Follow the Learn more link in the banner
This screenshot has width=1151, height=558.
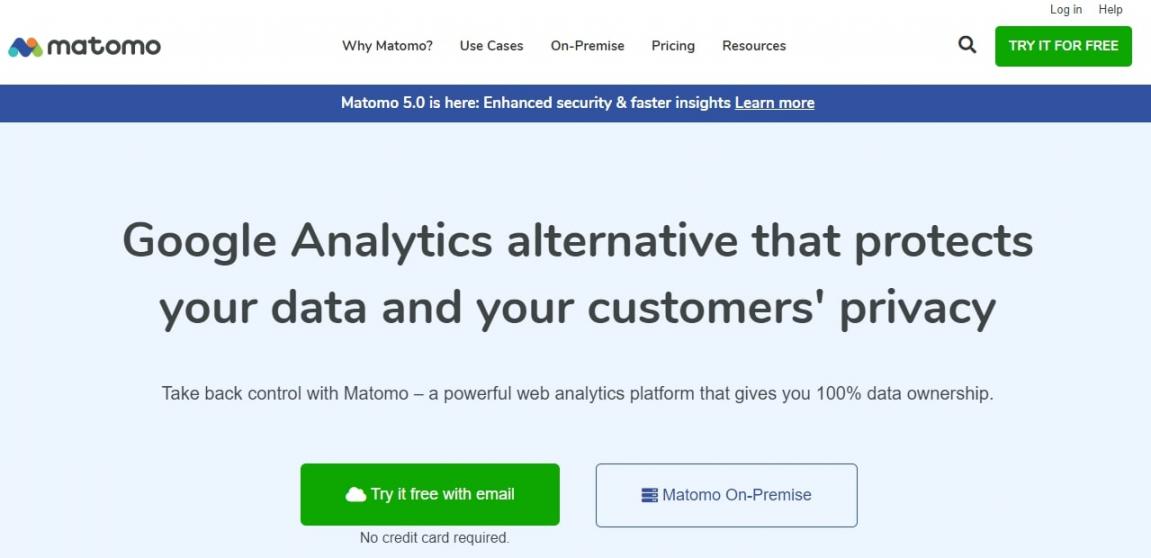[774, 103]
